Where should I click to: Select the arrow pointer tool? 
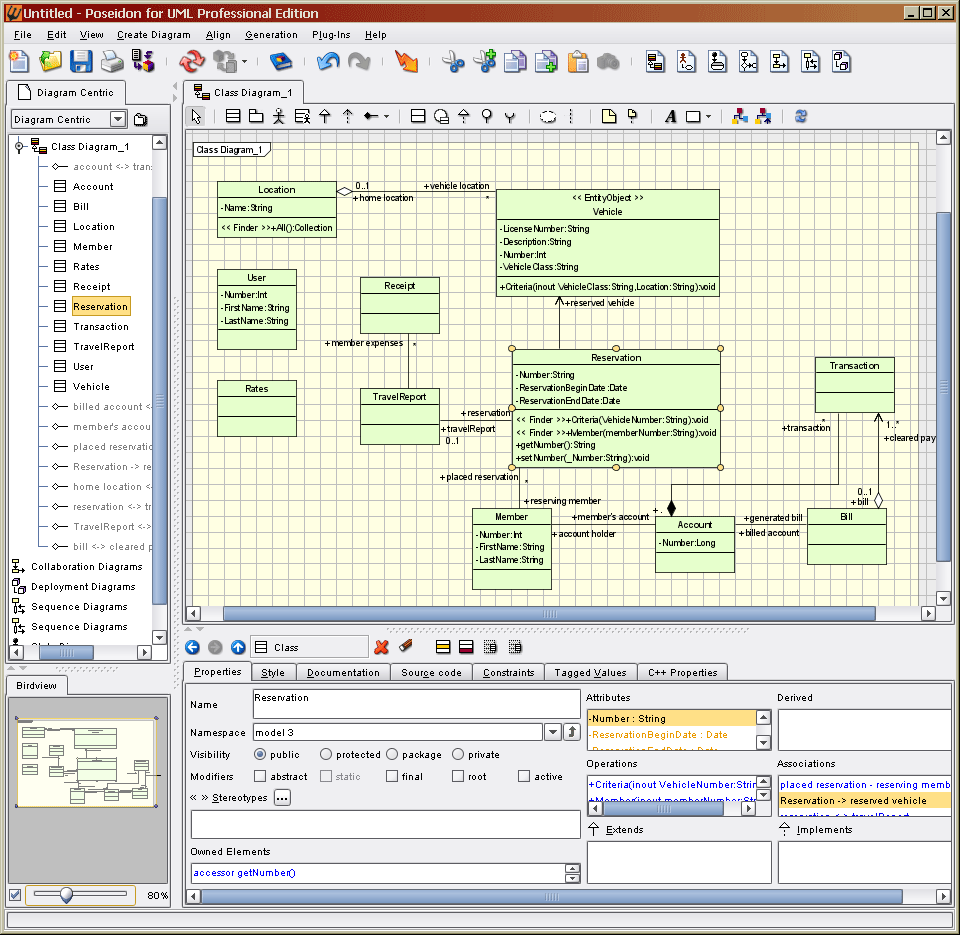(196, 116)
